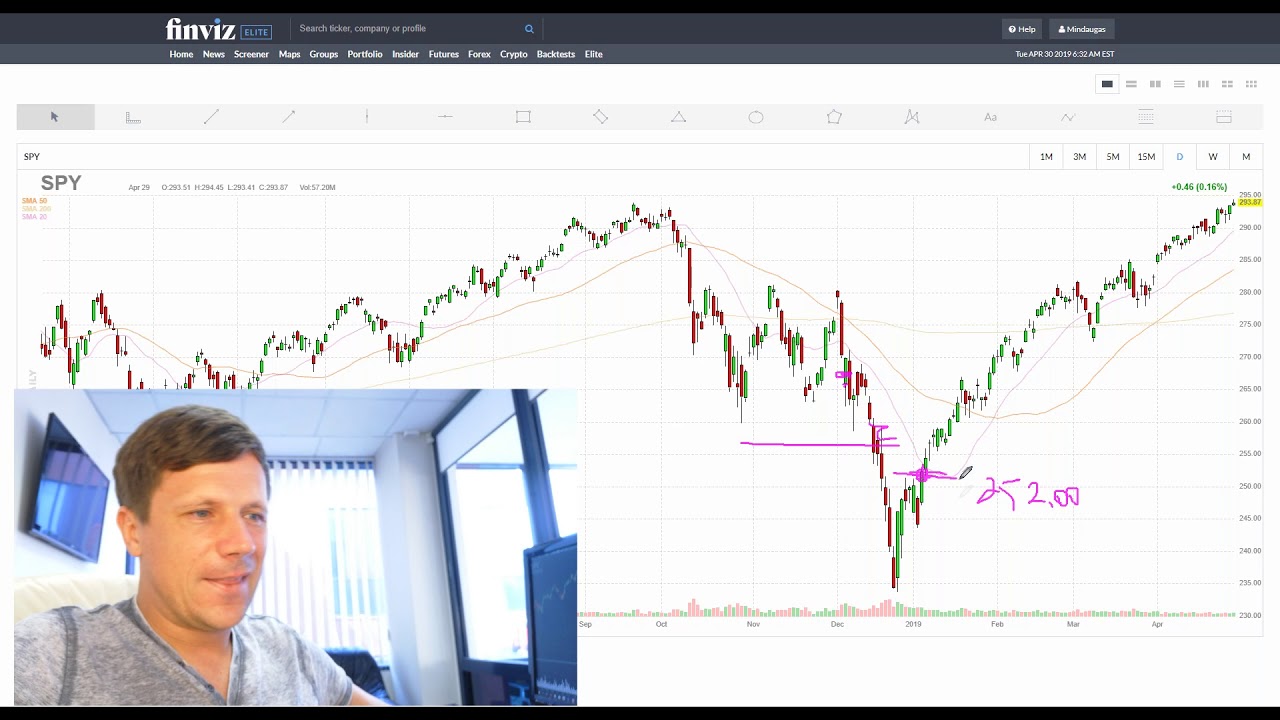Viewport: 1280px width, 720px height.
Task: Click the Help button
Action: tap(1022, 29)
